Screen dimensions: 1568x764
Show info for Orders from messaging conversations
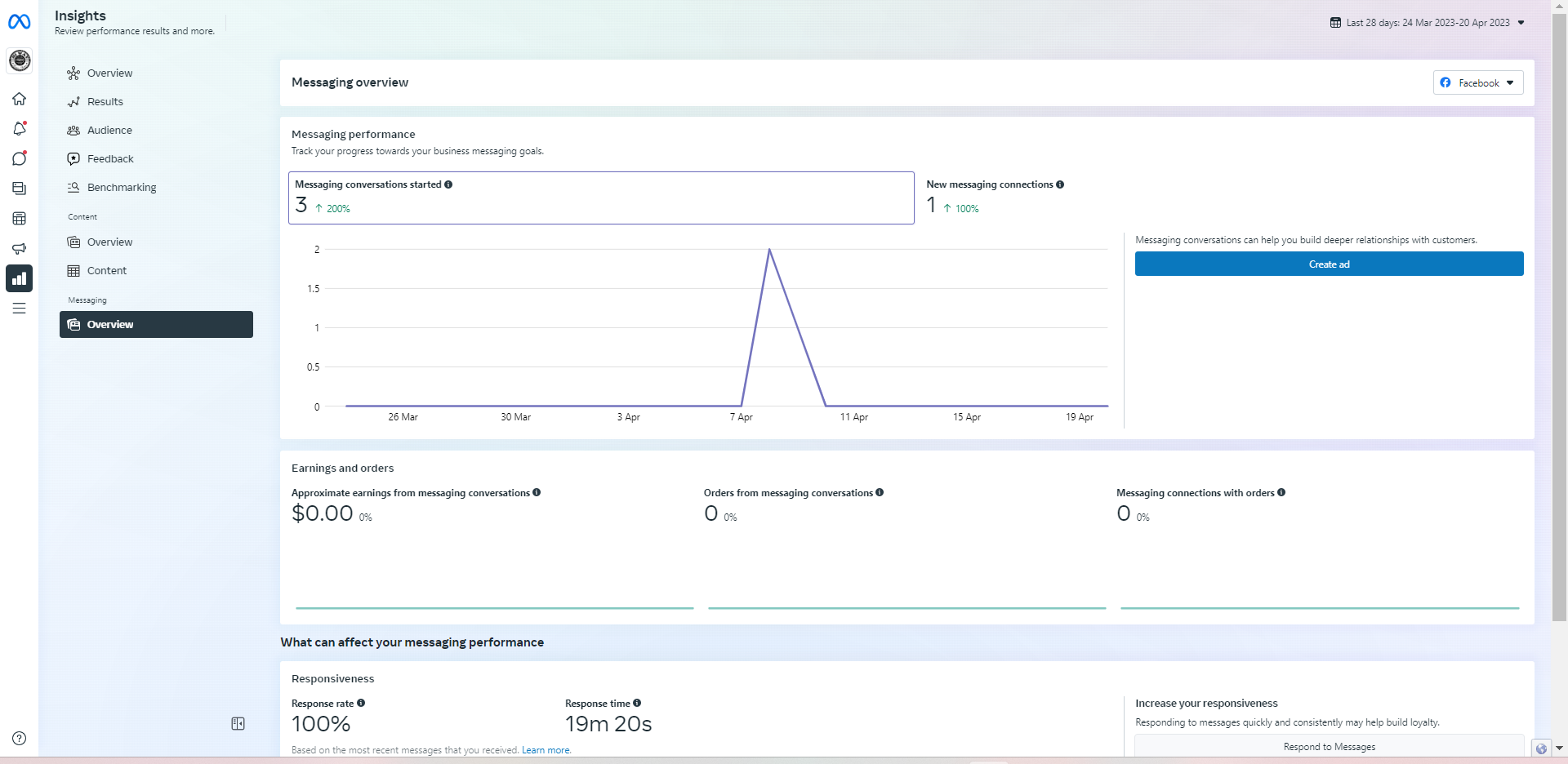(880, 492)
